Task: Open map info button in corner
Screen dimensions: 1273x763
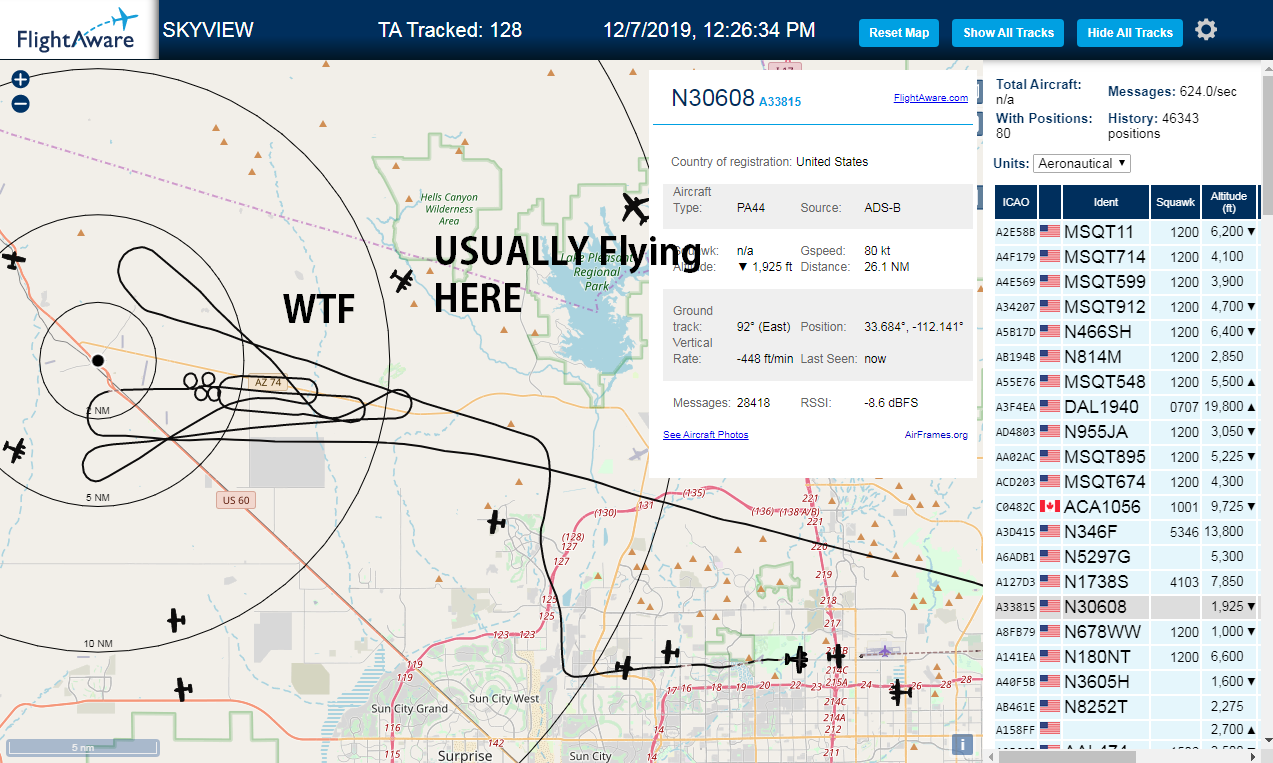Action: click(x=962, y=744)
